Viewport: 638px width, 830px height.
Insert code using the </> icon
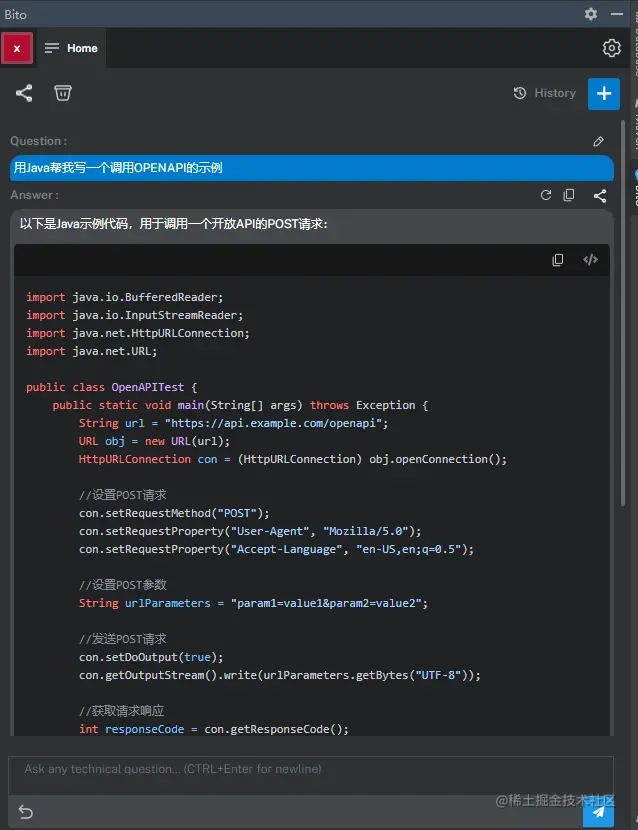tap(590, 259)
